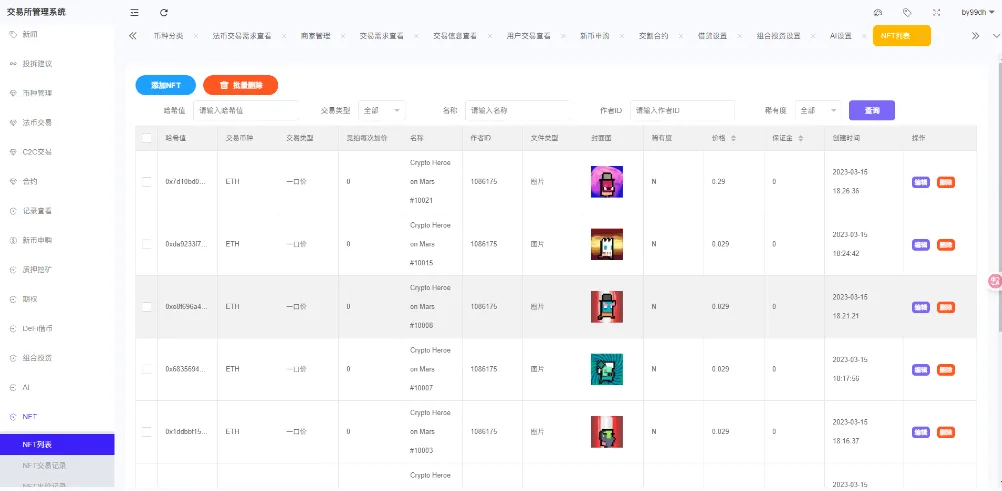
Task: Click the 添加NFT button
Action: (166, 86)
